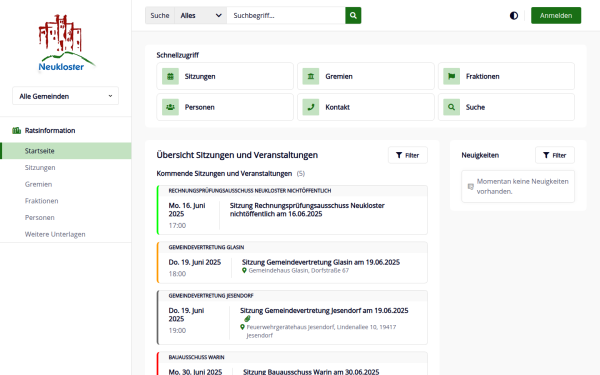Screen dimensions: 600x375
Task: Click the Kontakt phone icon in Schnellzugriff
Action: coord(311,107)
